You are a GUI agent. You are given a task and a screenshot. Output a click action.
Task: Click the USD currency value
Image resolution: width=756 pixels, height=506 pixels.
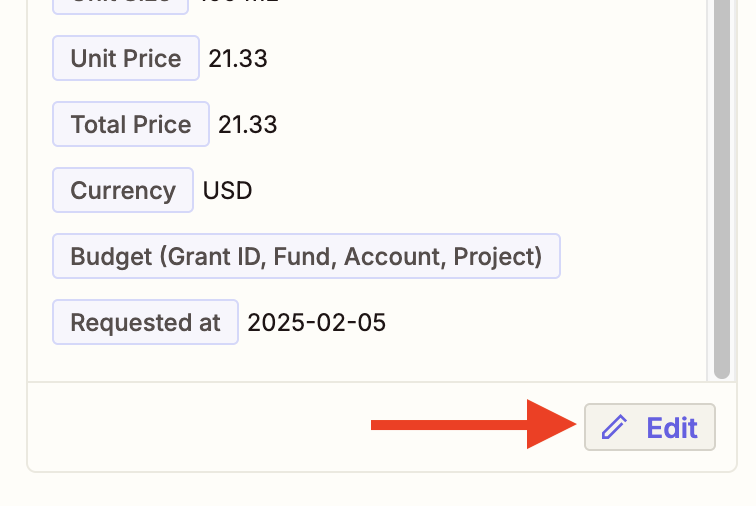[x=228, y=190]
